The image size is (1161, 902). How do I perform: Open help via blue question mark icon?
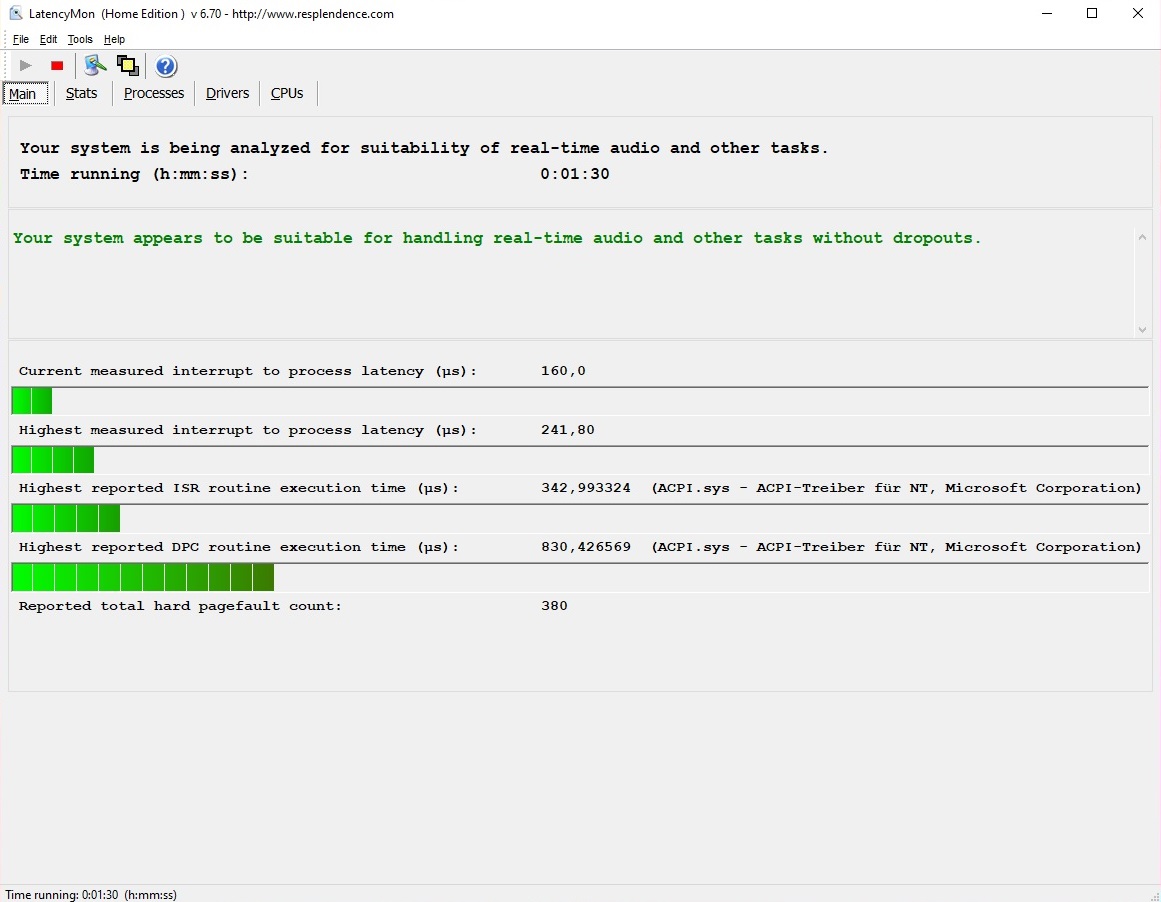(x=166, y=66)
